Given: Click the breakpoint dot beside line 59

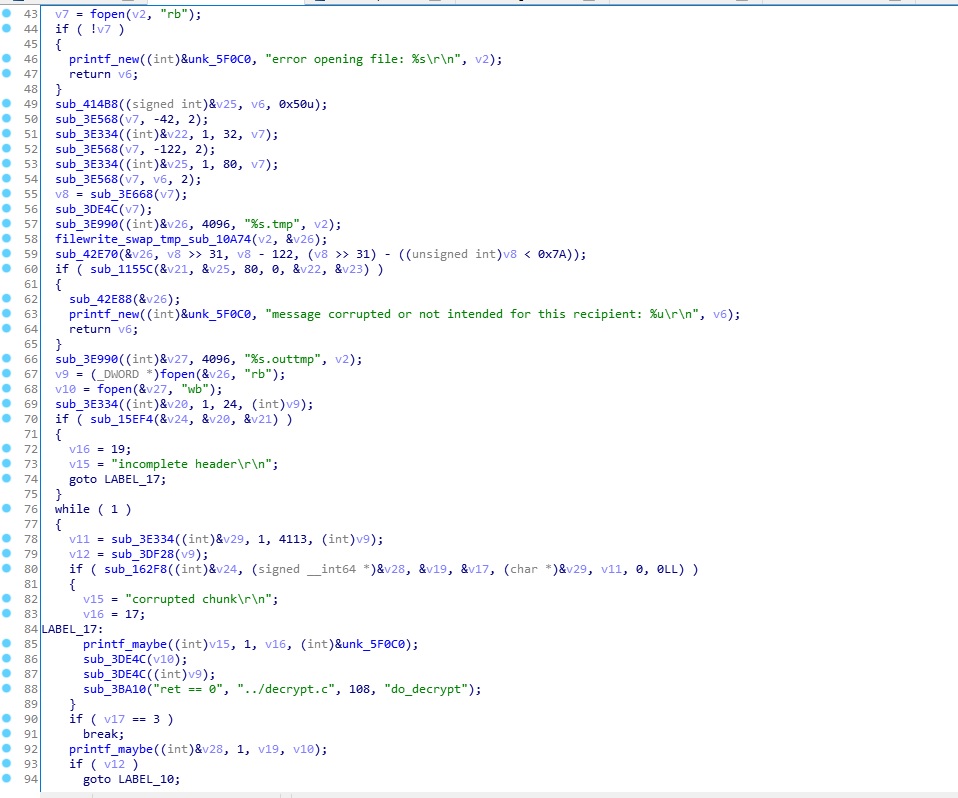Looking at the screenshot, I should (x=9, y=254).
